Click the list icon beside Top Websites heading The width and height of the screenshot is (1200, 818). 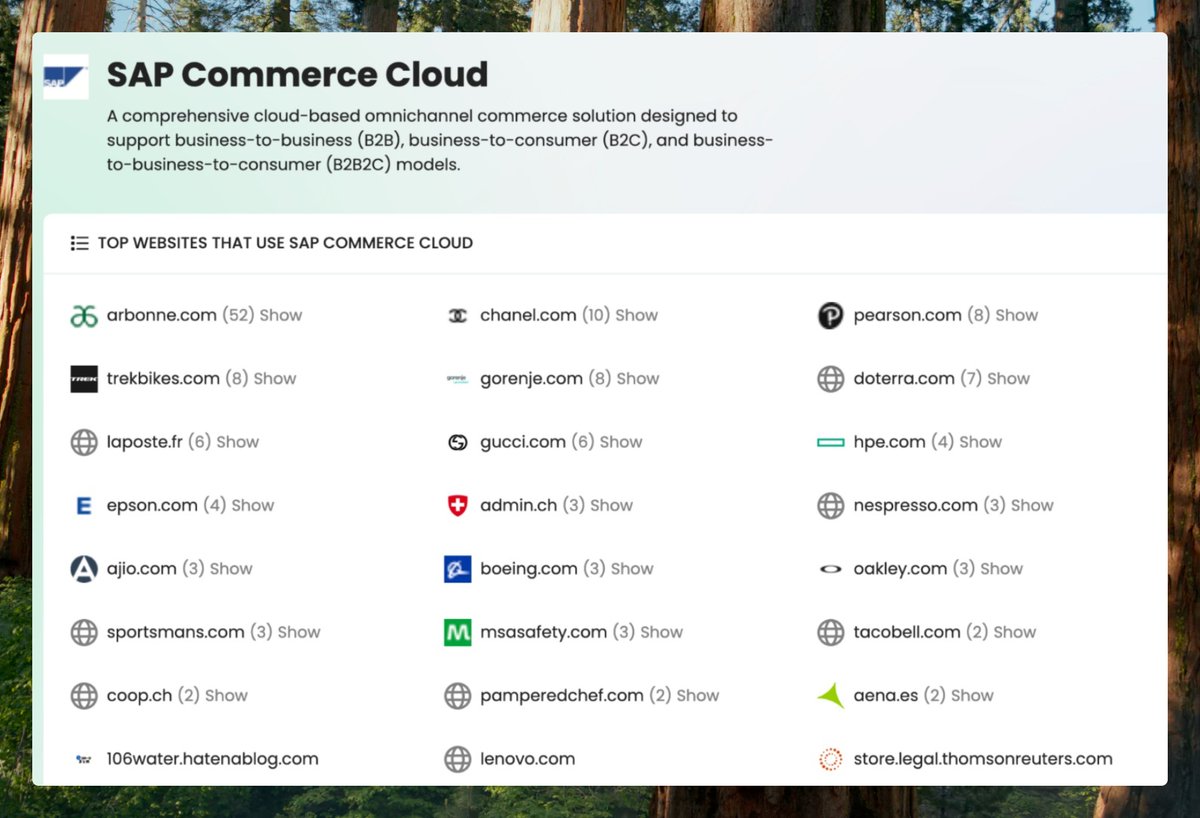pos(80,243)
